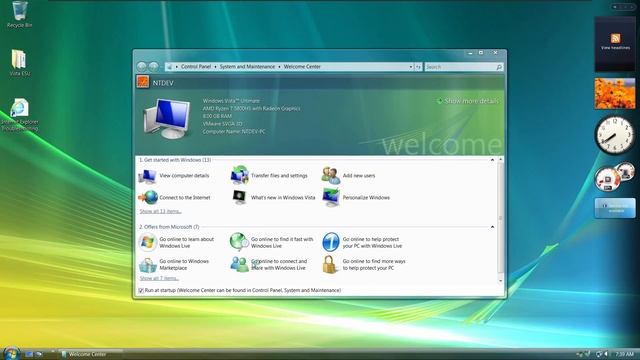Click System and Maintenance breadcrumb
The width and height of the screenshot is (640, 360).
[247, 67]
